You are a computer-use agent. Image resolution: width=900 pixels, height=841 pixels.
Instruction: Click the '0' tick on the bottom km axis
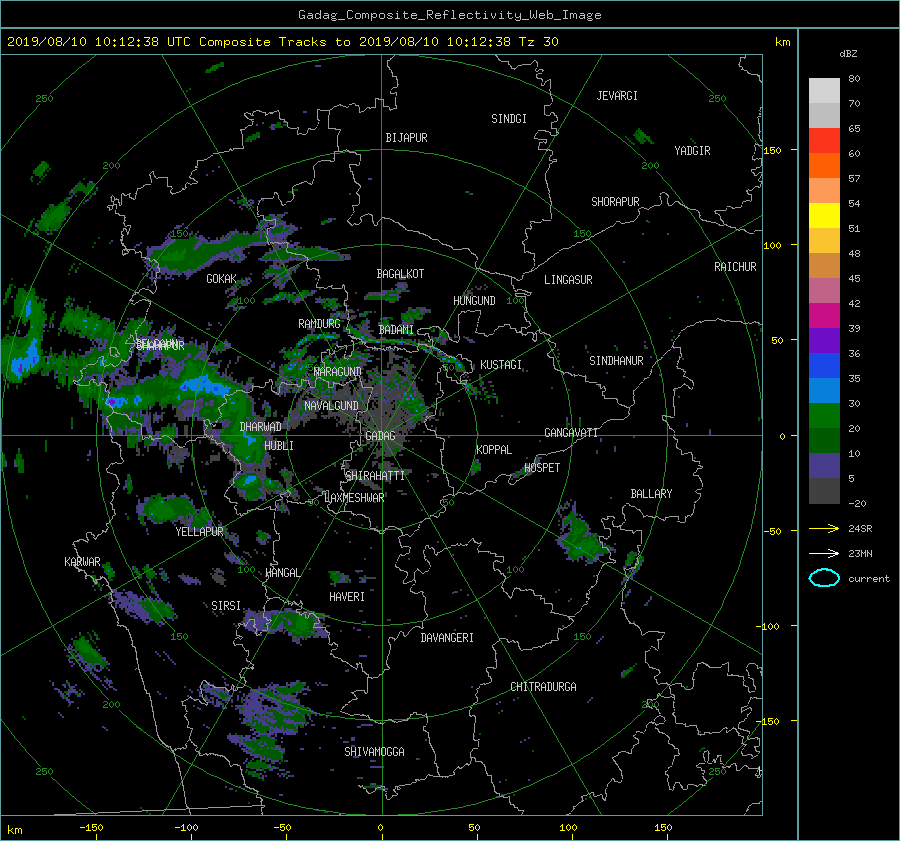pos(380,828)
